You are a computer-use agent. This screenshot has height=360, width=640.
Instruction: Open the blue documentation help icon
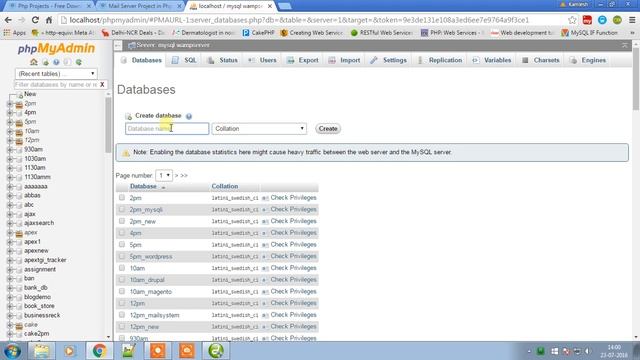coord(56,62)
